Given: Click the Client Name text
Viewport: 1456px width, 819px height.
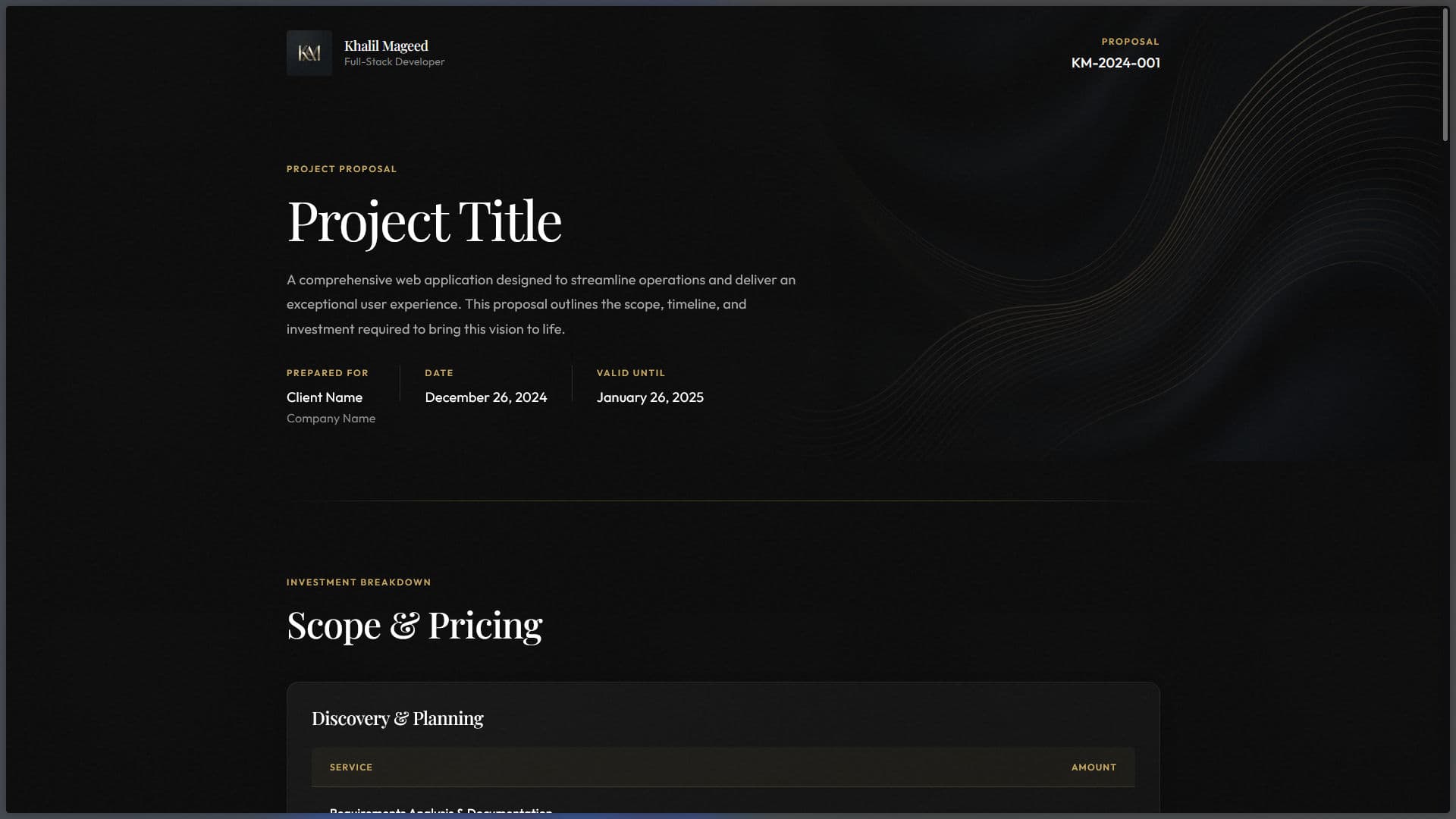Looking at the screenshot, I should point(324,397).
